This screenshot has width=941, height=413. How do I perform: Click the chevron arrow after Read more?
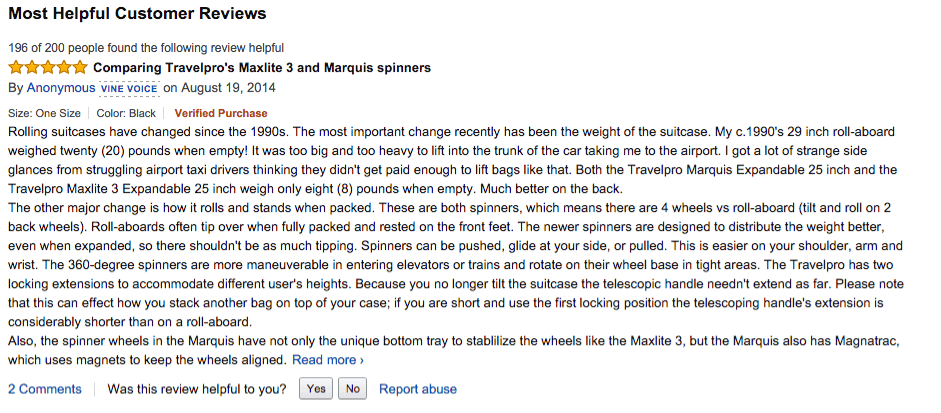(x=361, y=360)
